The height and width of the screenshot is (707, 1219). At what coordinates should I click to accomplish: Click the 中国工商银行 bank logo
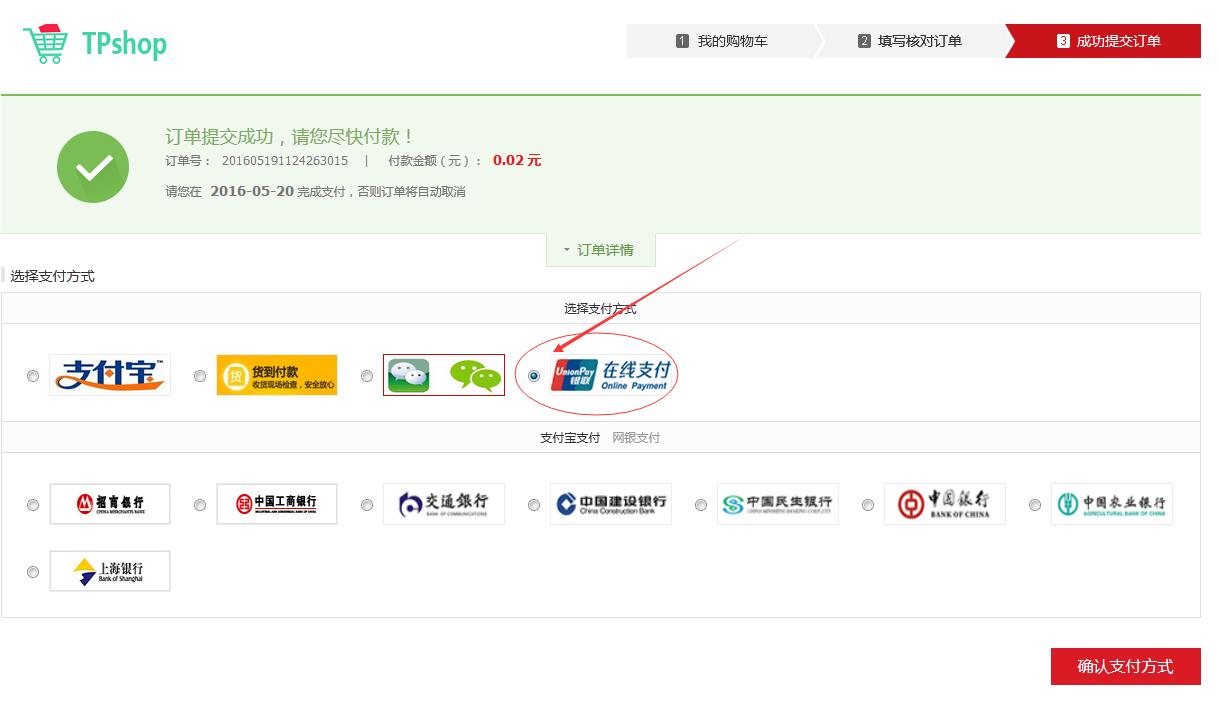point(277,503)
